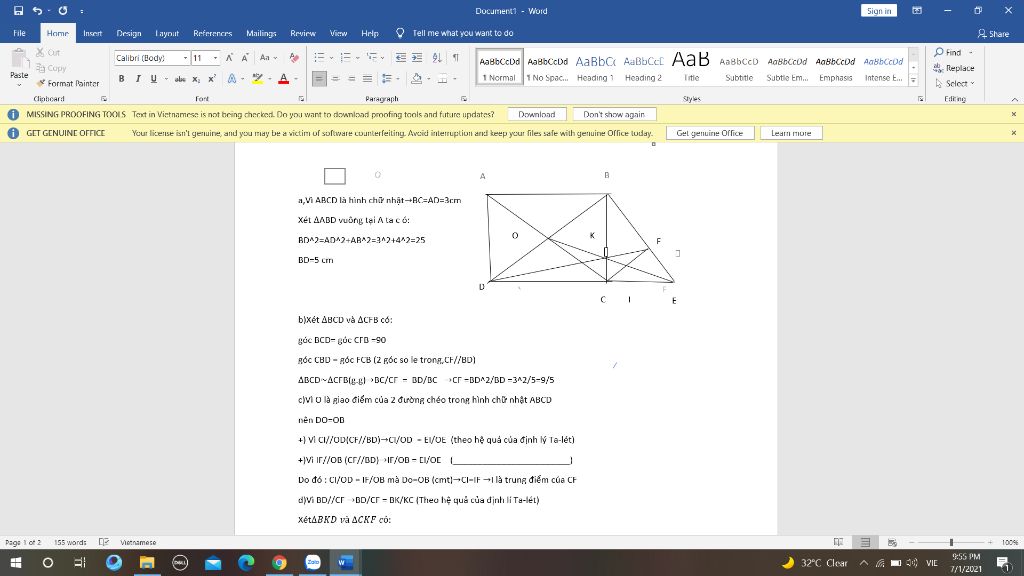1024x576 pixels.
Task: Undo the last action
Action: 37,10
